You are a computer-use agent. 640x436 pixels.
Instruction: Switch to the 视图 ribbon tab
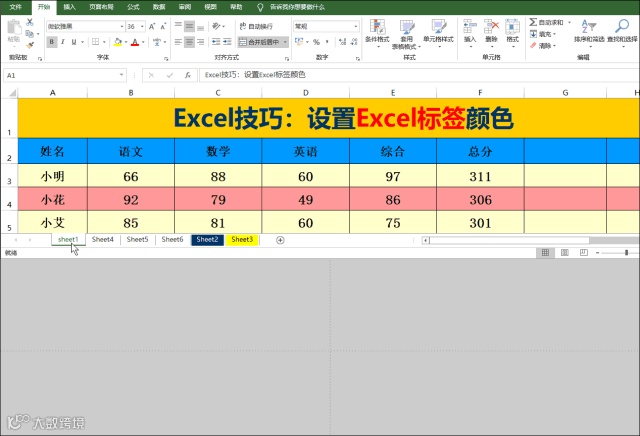point(210,7)
